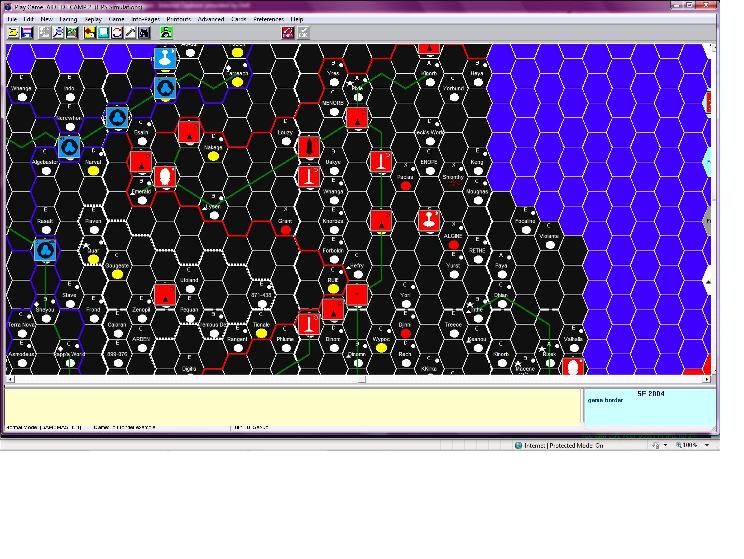The height and width of the screenshot is (559, 744).
Task: Click the 'SF 2004' label in info panel
Action: tap(651, 393)
